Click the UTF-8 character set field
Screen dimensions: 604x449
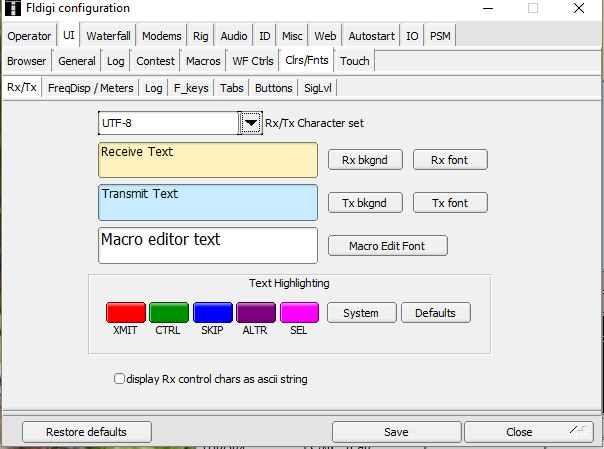[167, 123]
